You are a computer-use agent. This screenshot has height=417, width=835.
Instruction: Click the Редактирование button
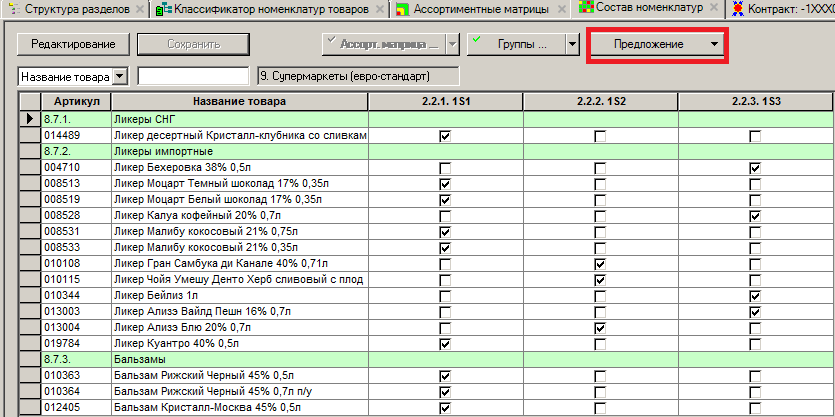73,44
